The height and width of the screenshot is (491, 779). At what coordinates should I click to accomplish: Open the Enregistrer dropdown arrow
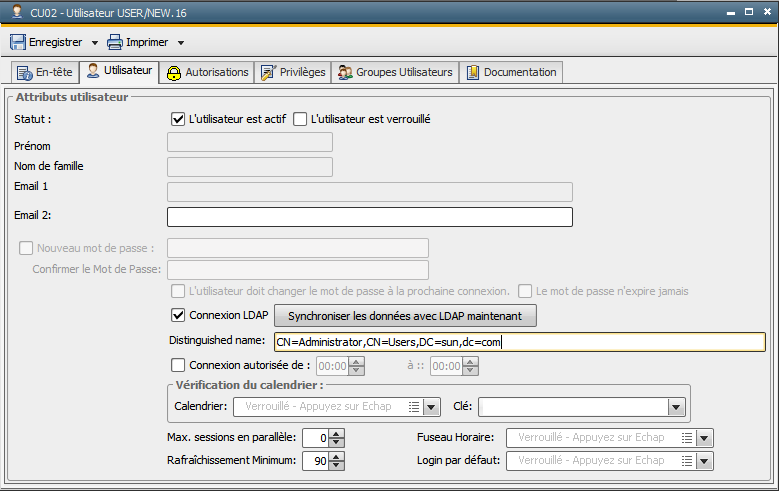(x=94, y=43)
